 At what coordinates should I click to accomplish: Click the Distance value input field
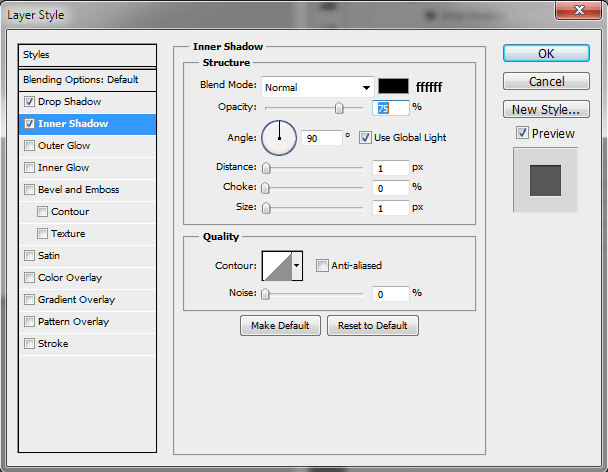click(x=391, y=168)
